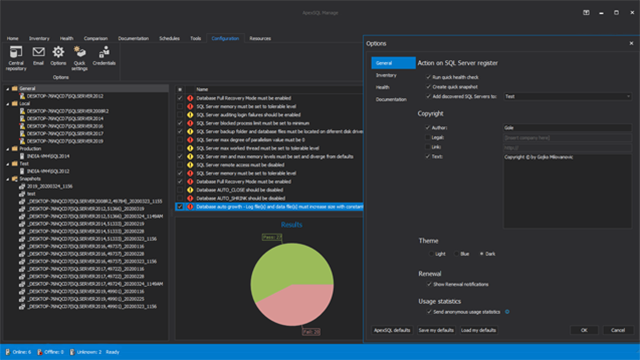Switch to the Inventory ribbon tab
This screenshot has height=360, width=640.
pyautogui.click(x=39, y=38)
